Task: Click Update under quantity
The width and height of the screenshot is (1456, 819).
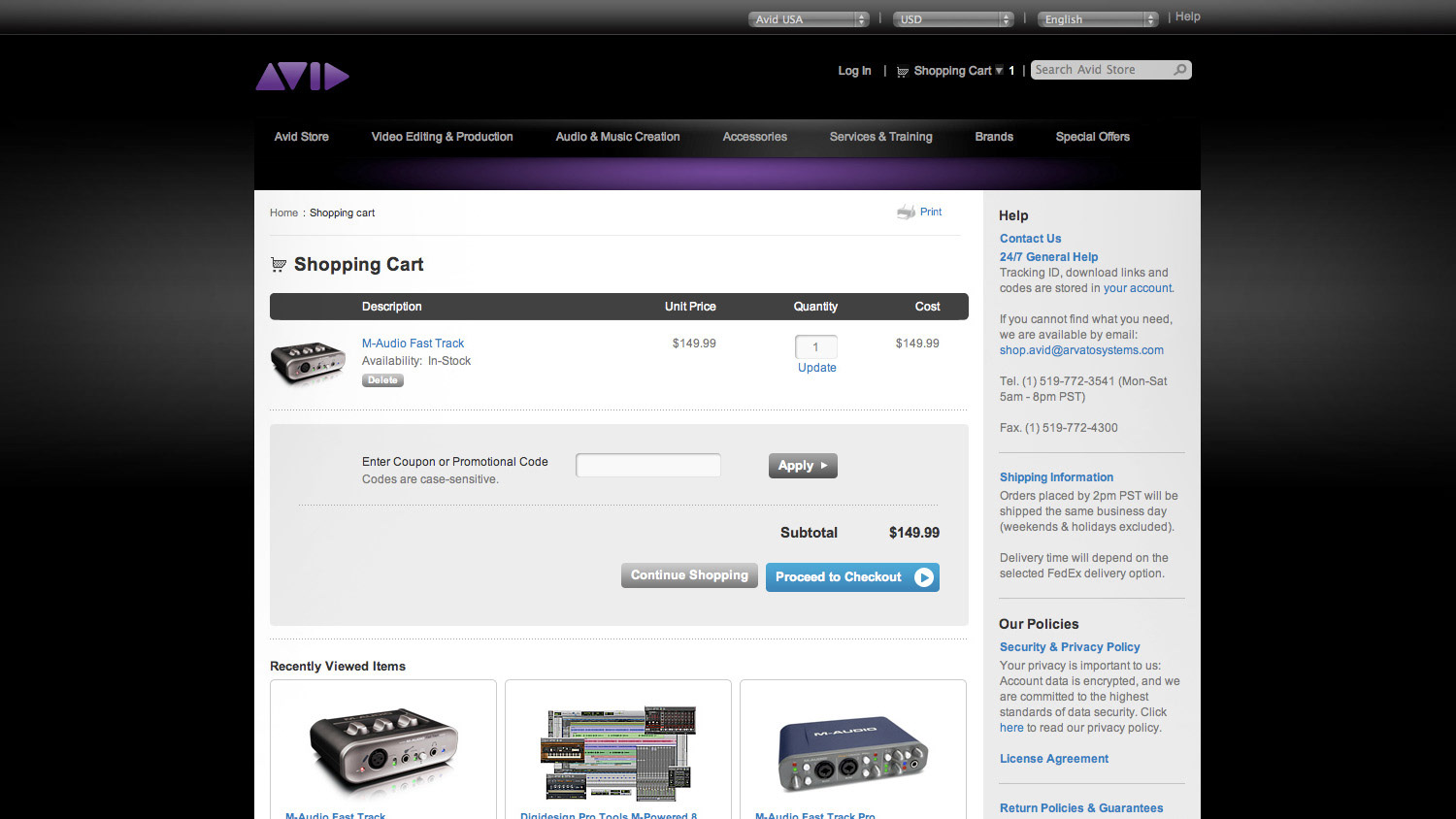Action: pos(816,368)
